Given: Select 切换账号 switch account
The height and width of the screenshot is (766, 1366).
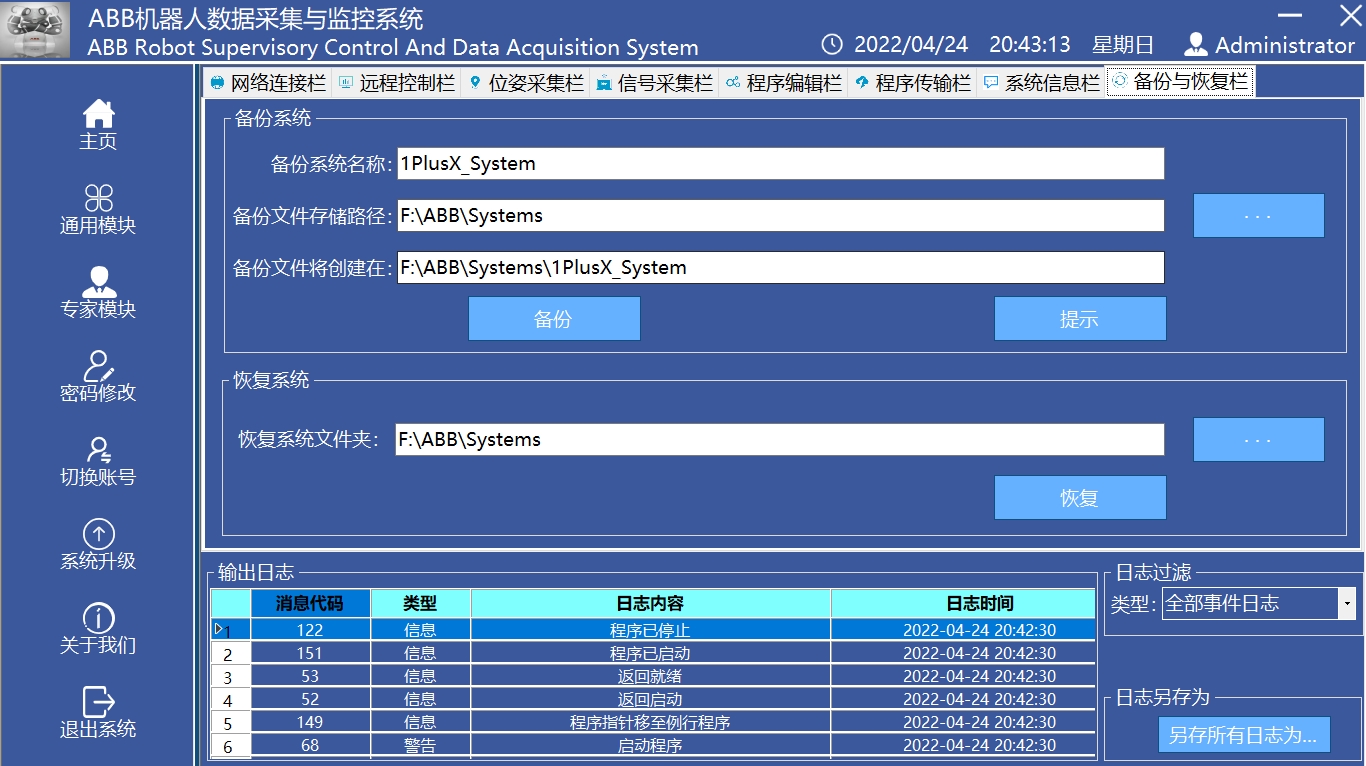Looking at the screenshot, I should pyautogui.click(x=98, y=461).
